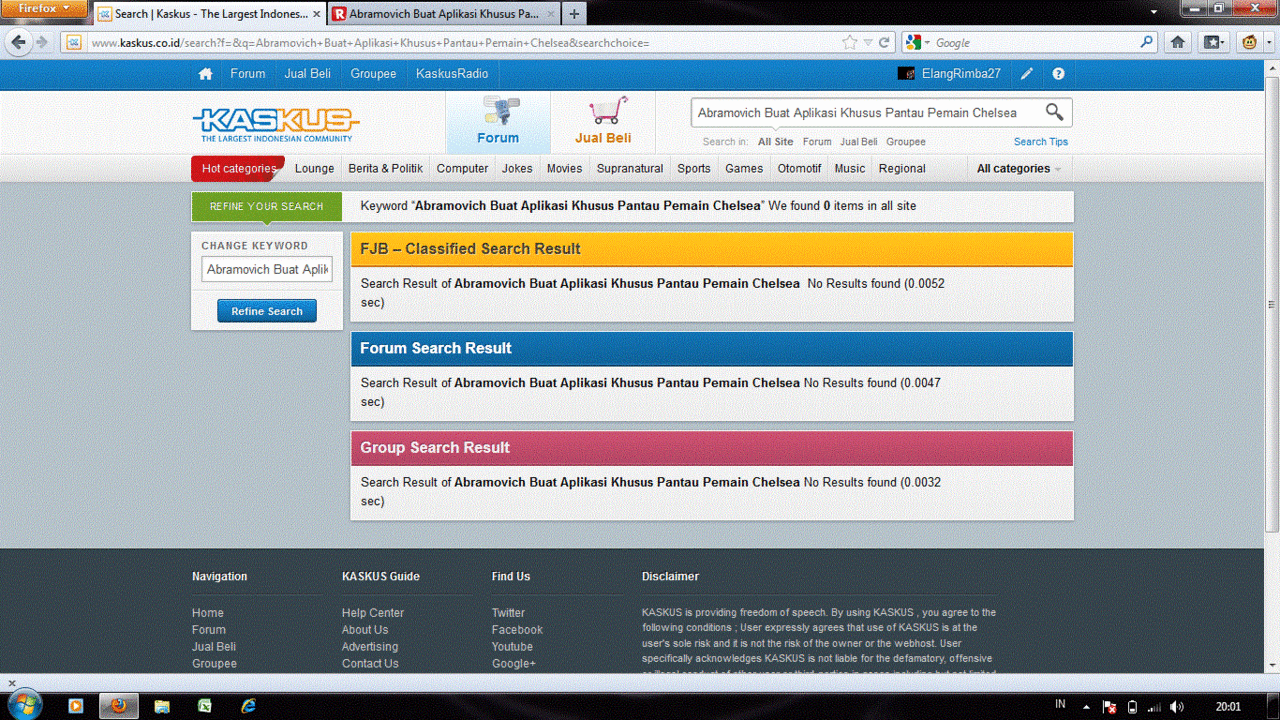This screenshot has width=1280, height=720.
Task: Open Advertising footer link
Action: coord(370,647)
